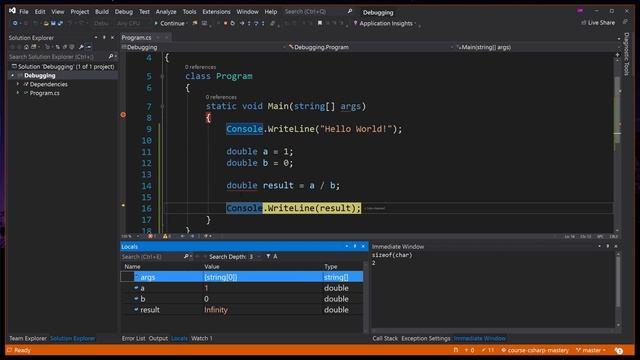Open the Analyze menu
This screenshot has height=360, width=640.
166,11
